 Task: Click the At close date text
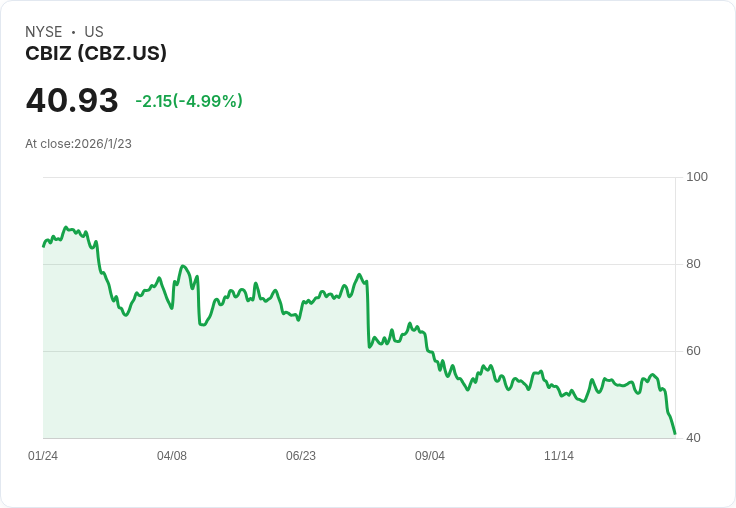pos(79,144)
